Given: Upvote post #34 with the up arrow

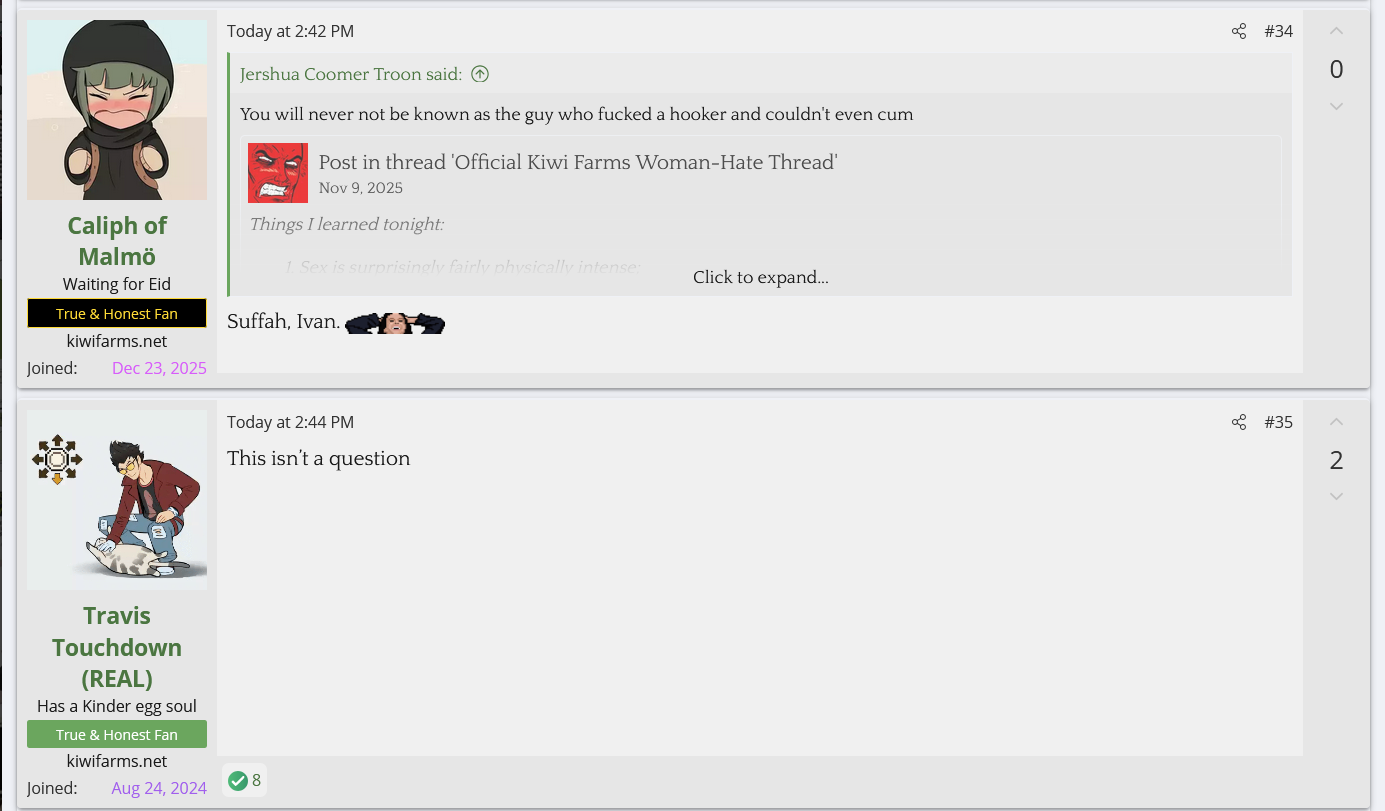Looking at the screenshot, I should click(x=1336, y=31).
